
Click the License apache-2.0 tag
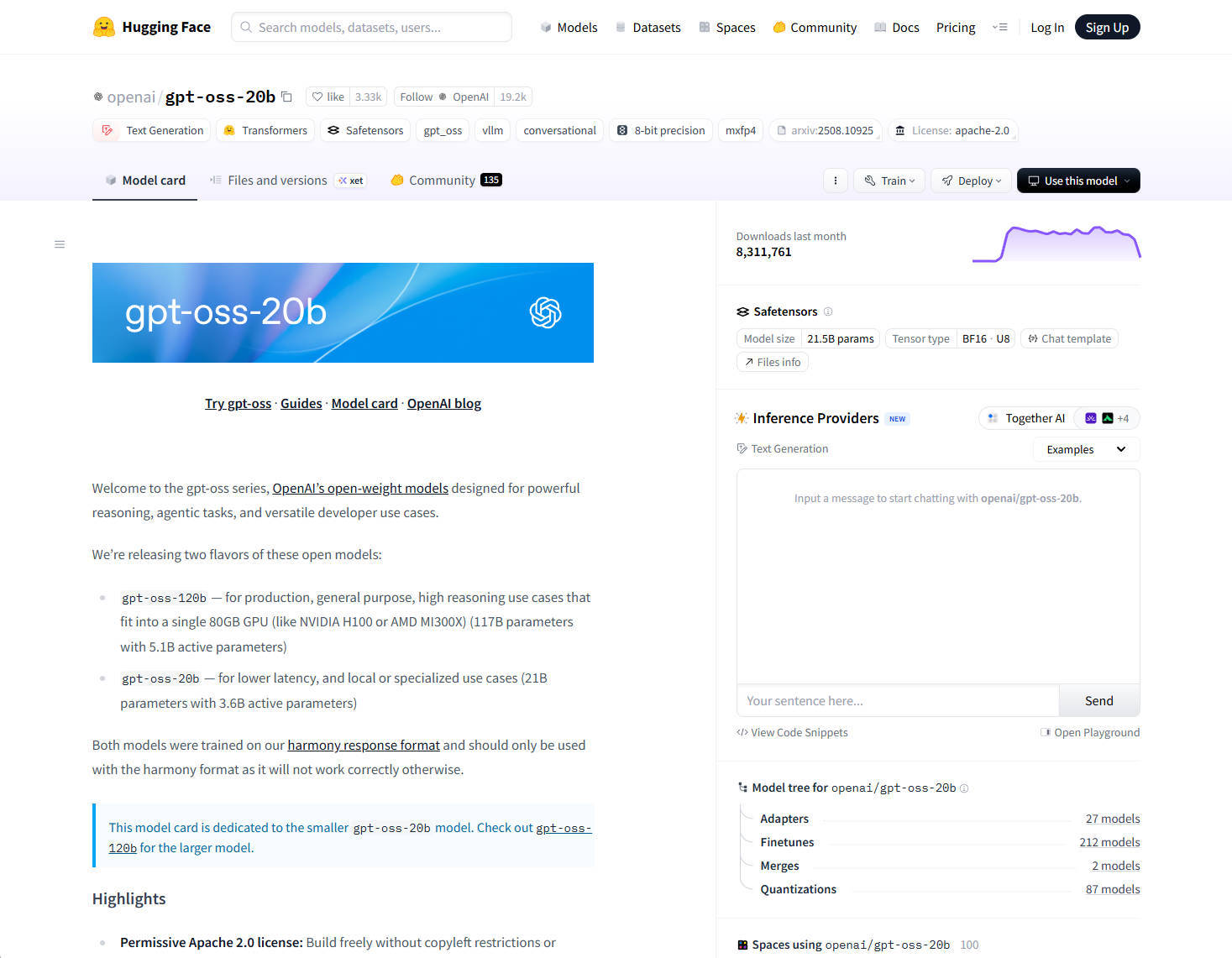[x=952, y=130]
